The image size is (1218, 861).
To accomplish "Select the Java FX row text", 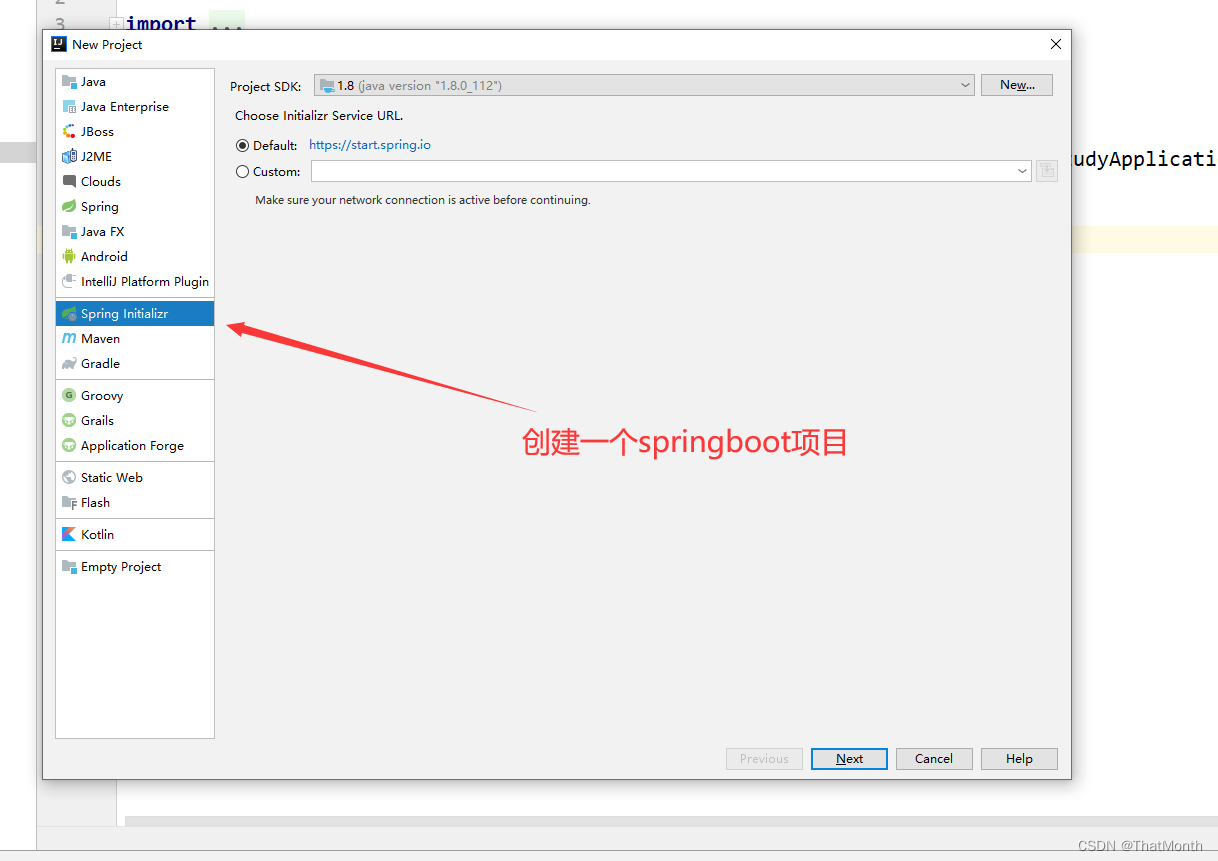I will click(102, 232).
